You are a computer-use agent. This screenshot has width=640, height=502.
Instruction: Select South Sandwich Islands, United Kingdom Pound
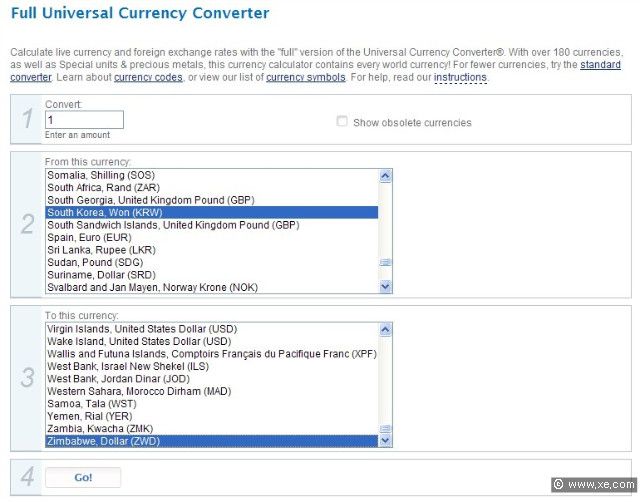pyautogui.click(x=211, y=225)
